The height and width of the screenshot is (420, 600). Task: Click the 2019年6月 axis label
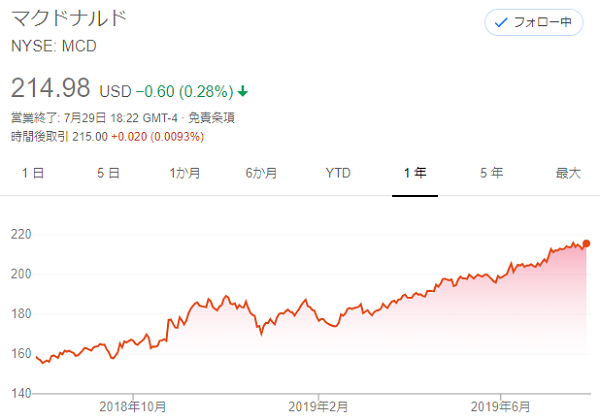coord(501,407)
